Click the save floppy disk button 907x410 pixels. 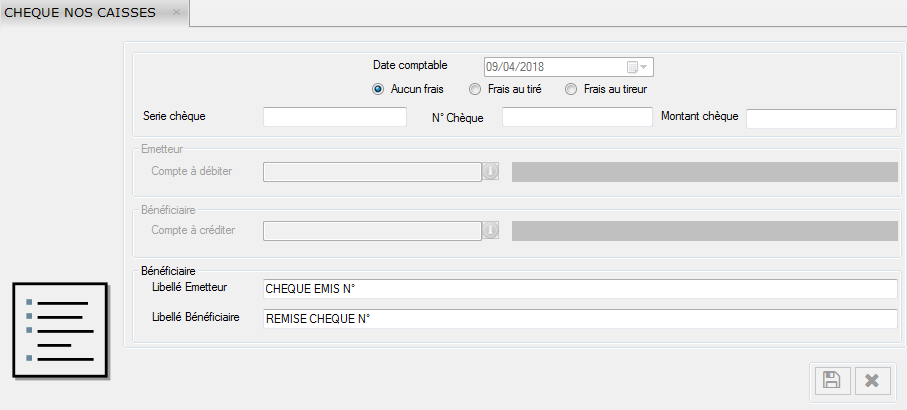pos(831,380)
